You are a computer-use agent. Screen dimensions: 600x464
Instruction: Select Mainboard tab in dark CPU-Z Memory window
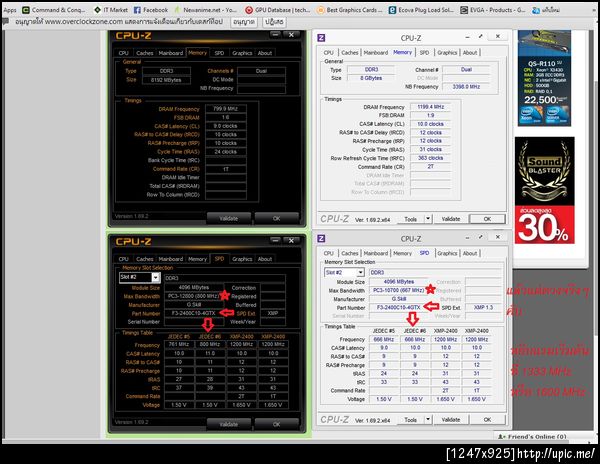[171, 53]
